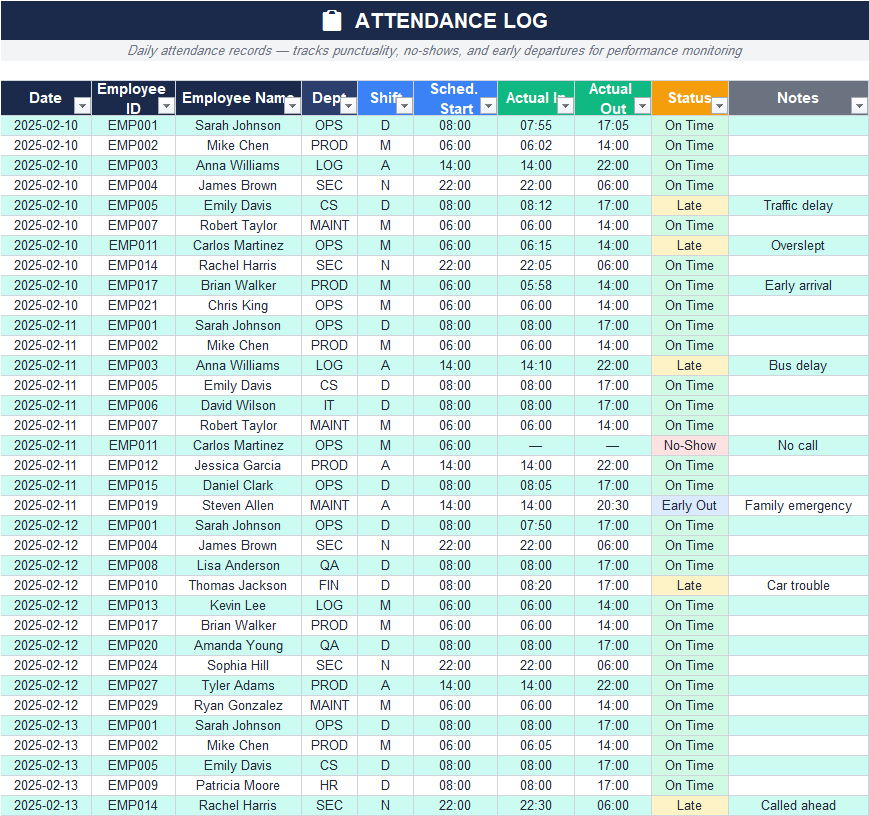The width and height of the screenshot is (869, 816).
Task: Click Thomas Jackson's Car trouble note
Action: (798, 585)
